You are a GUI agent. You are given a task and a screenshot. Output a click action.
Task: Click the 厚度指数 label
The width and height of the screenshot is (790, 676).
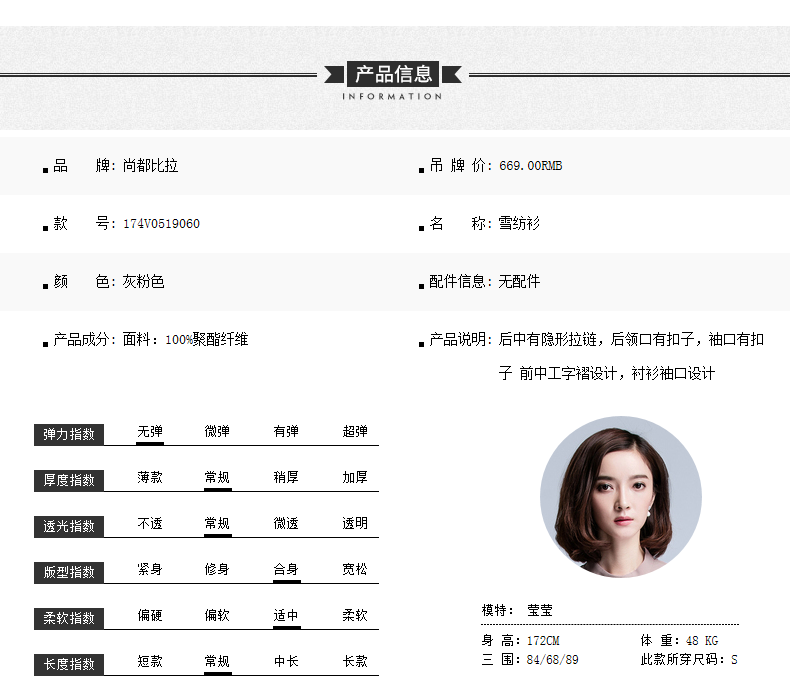[x=69, y=480]
